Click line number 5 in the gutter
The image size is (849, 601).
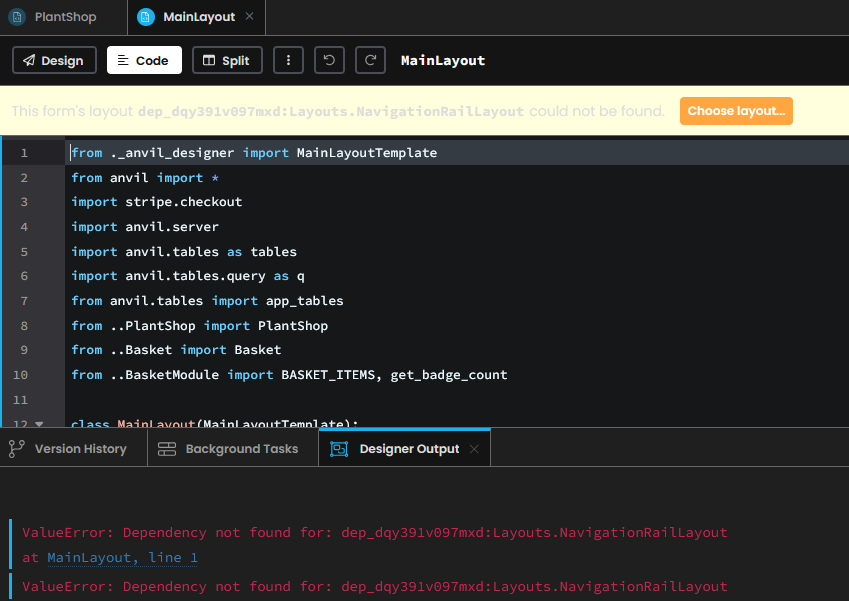click(x=24, y=252)
